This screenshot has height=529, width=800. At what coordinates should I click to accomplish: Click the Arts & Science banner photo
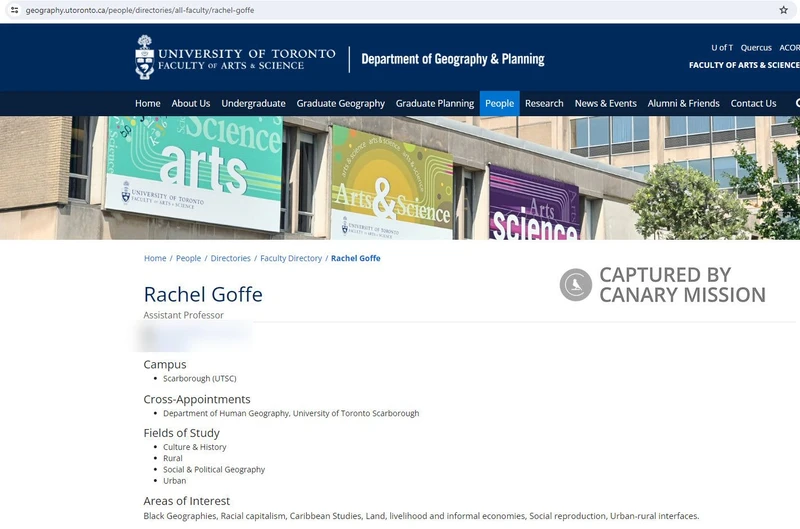click(x=400, y=178)
